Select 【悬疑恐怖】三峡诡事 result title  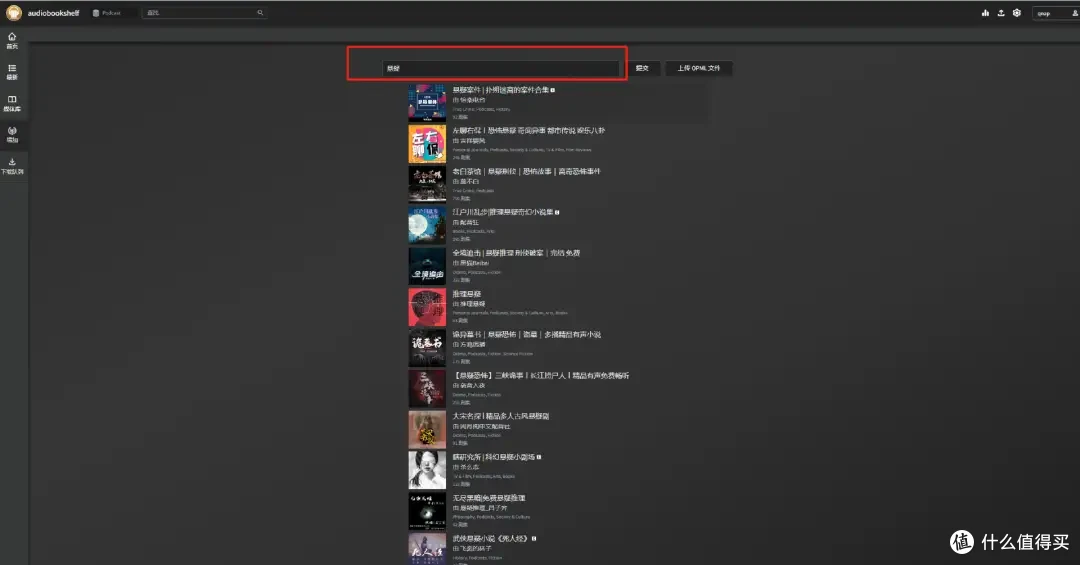point(541,376)
